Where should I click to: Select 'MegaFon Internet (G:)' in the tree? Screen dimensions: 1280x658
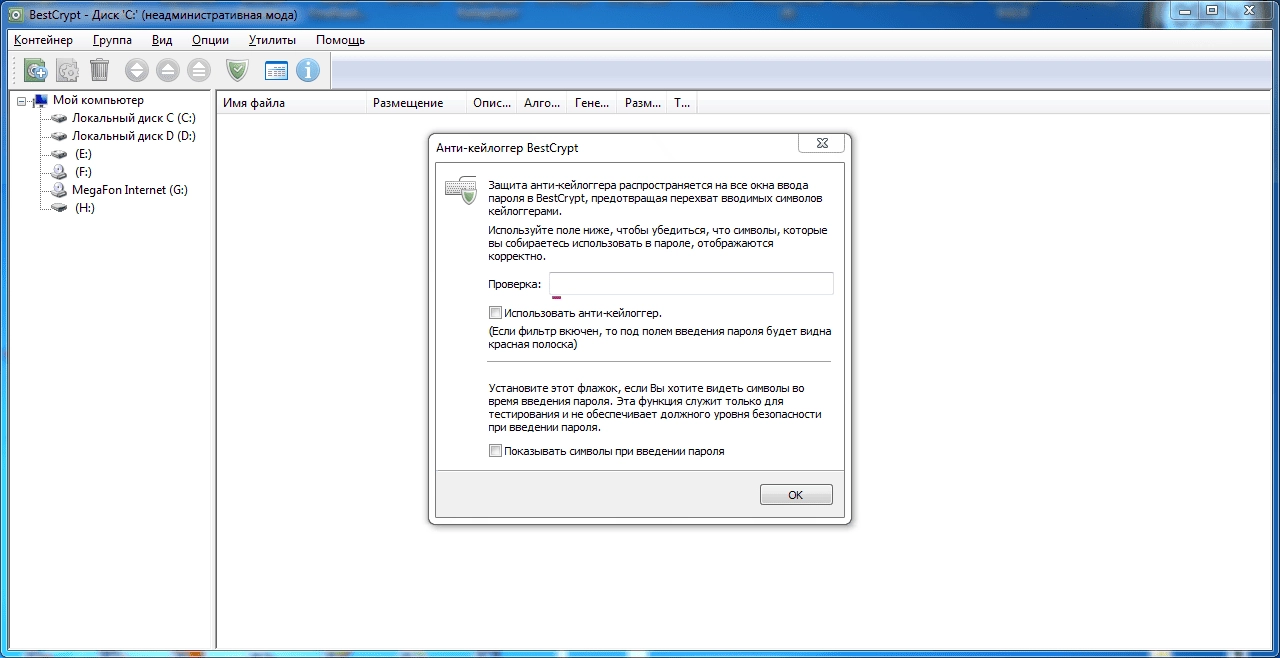pyautogui.click(x=130, y=190)
